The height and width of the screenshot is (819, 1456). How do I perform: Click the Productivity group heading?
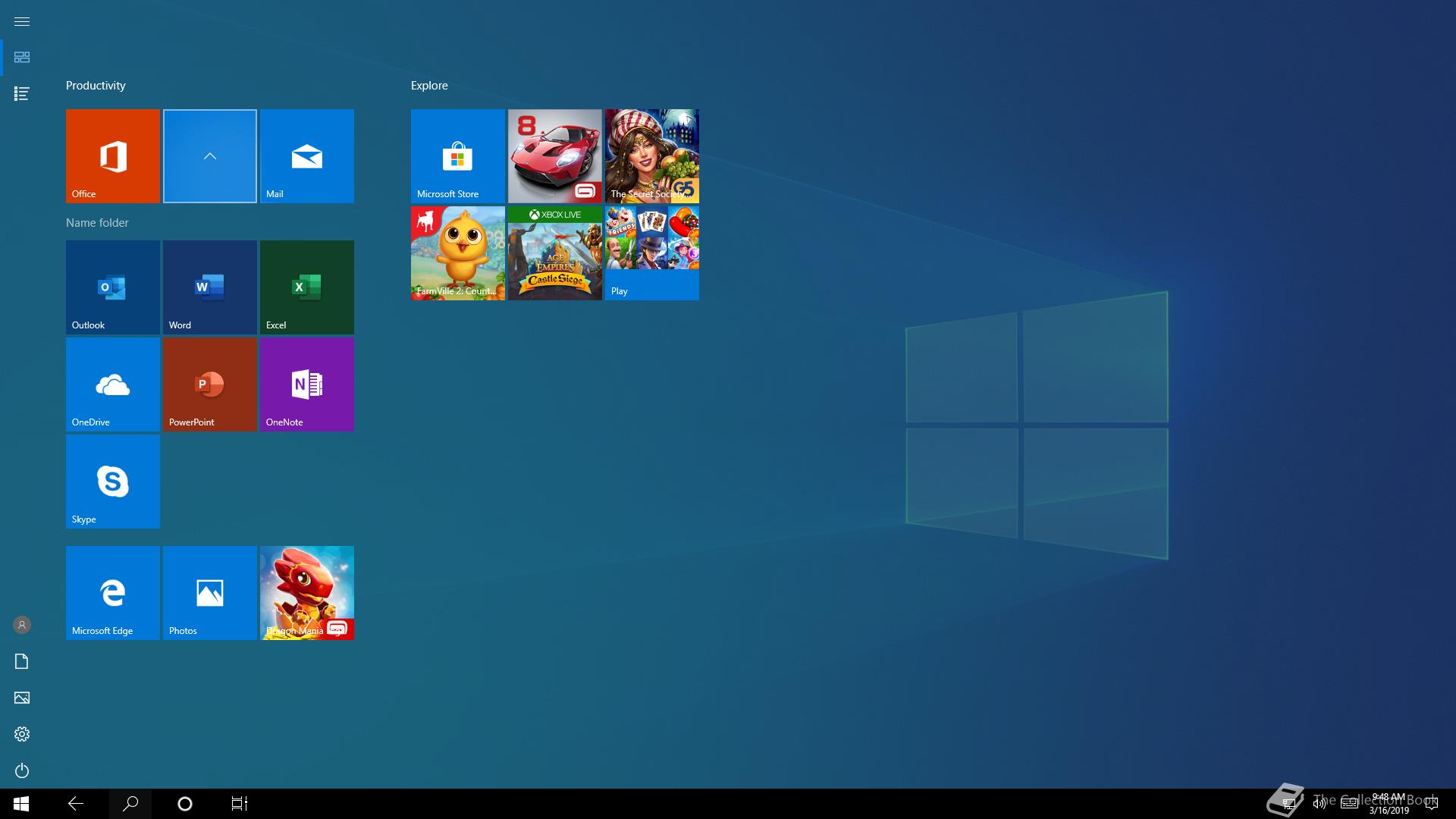point(96,86)
